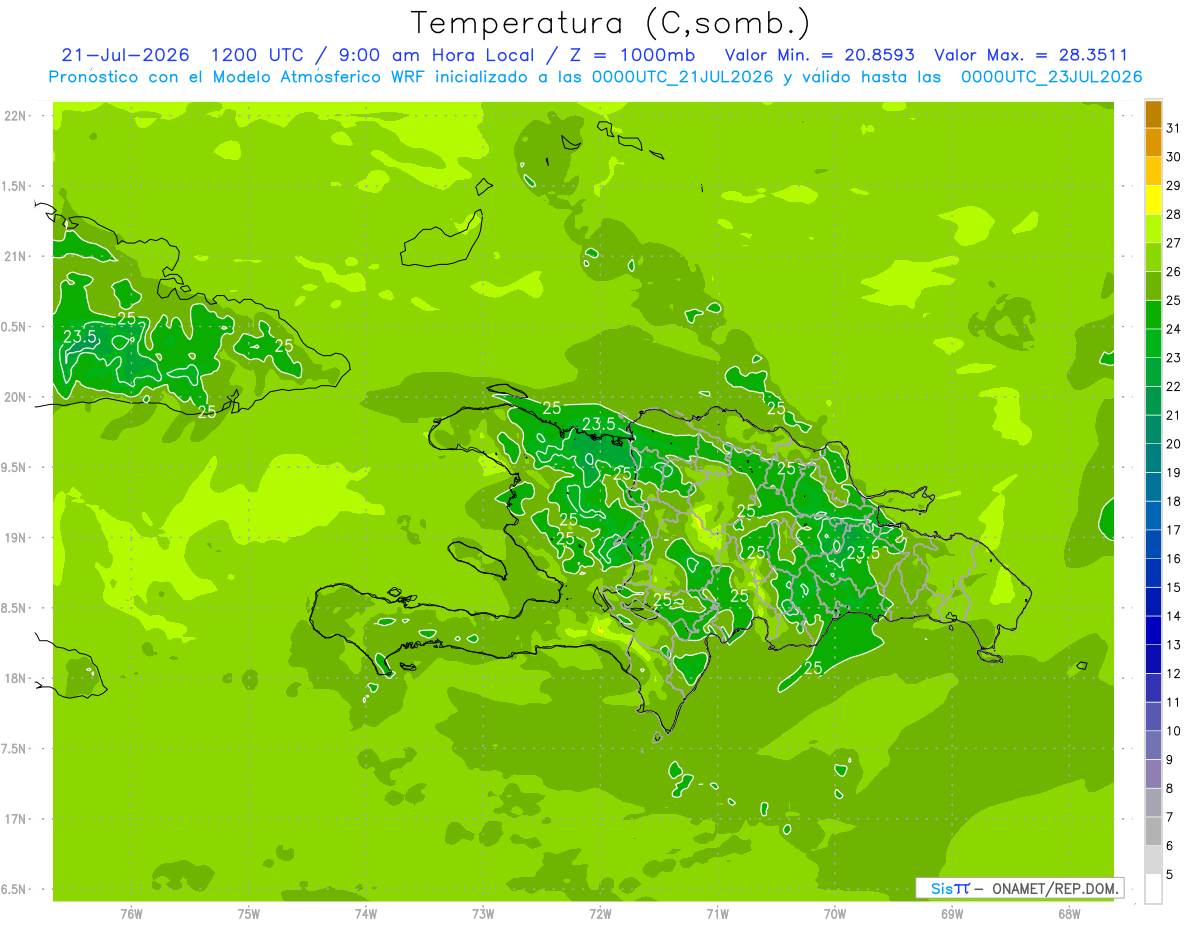Click the 'Temperatura (C,somb.)' map title
Viewport: 1200px width, 927px height.
pyautogui.click(x=611, y=22)
